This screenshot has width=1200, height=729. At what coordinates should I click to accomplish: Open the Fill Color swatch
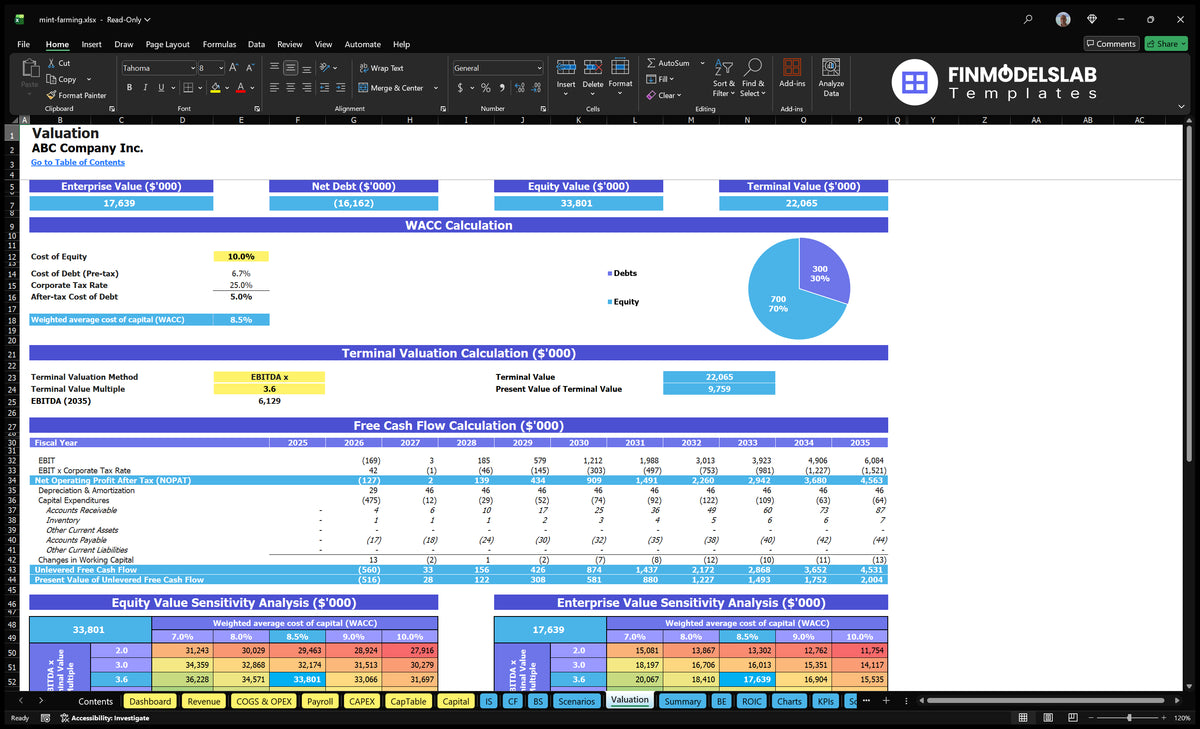(x=214, y=88)
